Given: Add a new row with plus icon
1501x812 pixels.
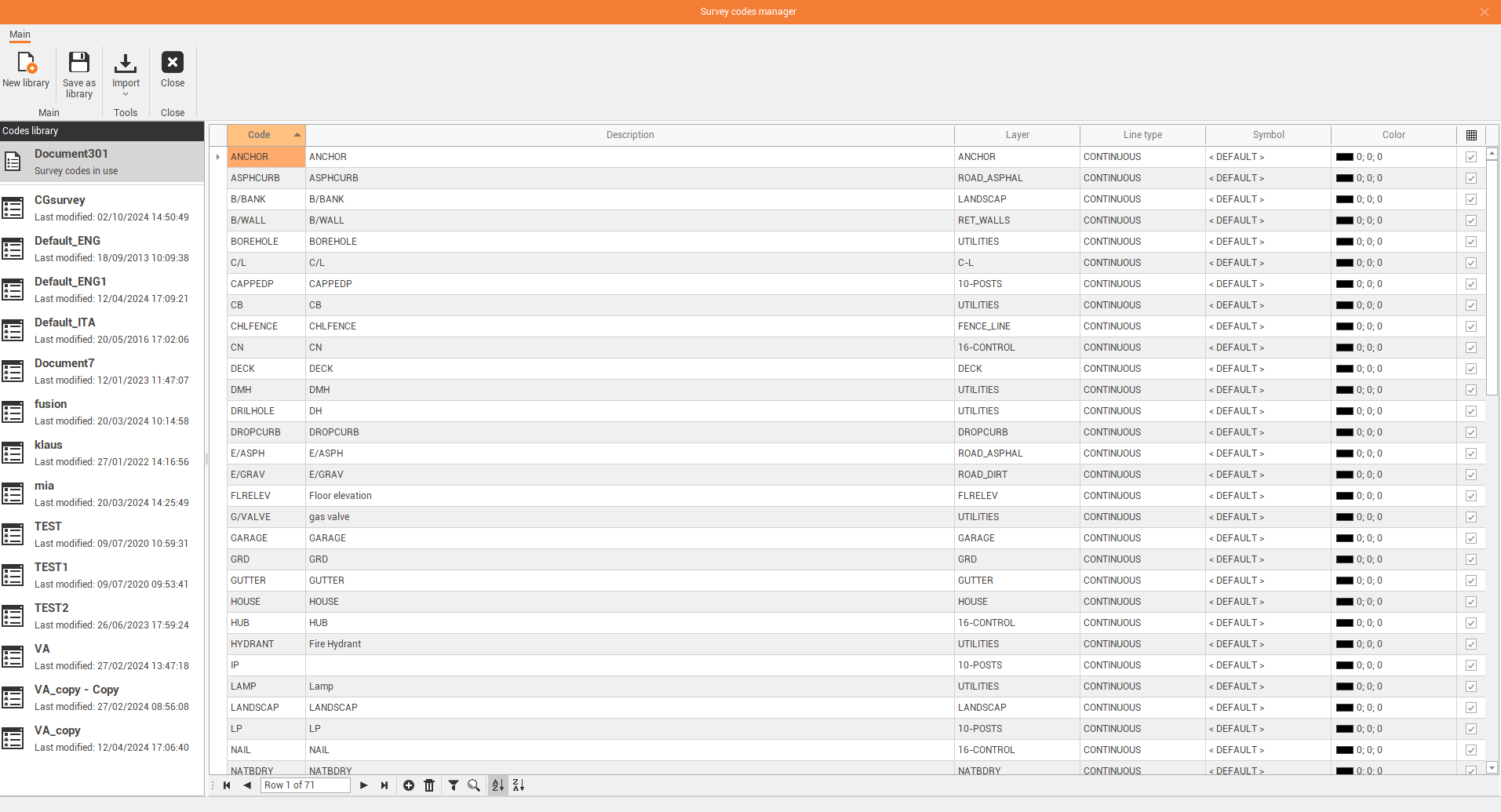Looking at the screenshot, I should [x=409, y=785].
